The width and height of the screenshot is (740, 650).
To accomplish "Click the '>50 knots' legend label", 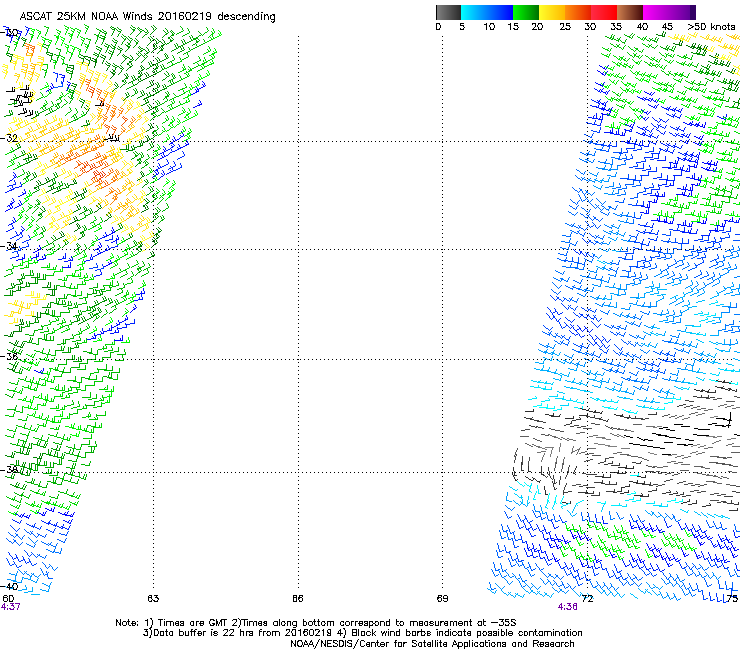I will pos(711,26).
